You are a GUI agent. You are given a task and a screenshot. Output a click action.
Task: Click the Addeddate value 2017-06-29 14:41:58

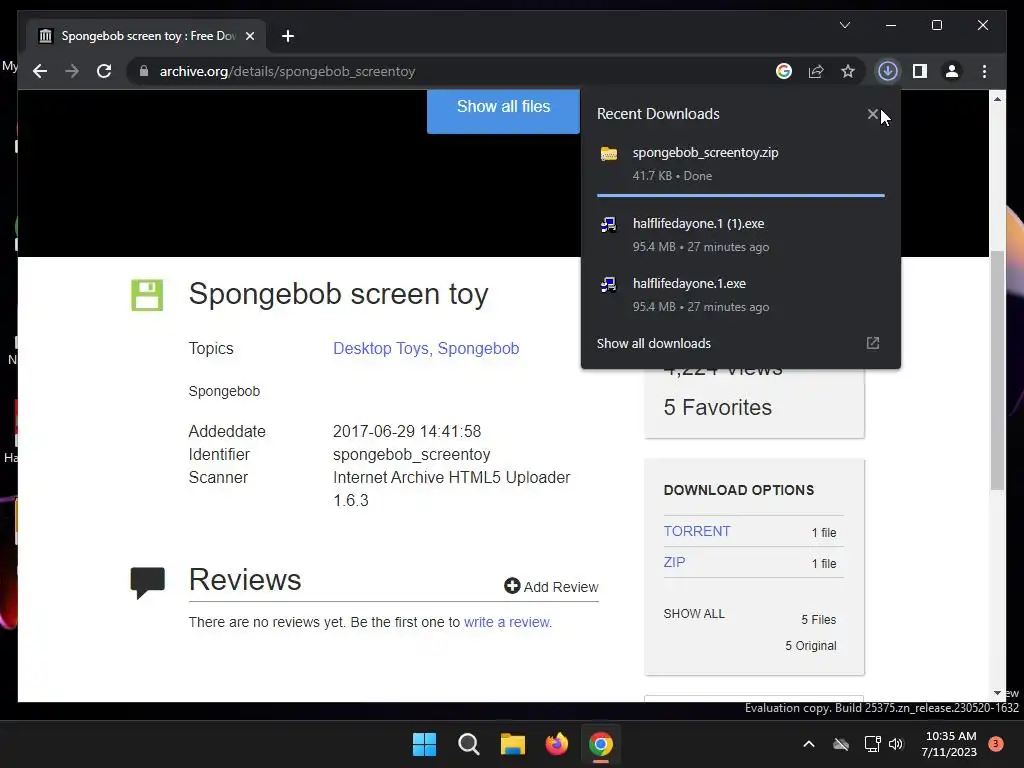(x=407, y=432)
